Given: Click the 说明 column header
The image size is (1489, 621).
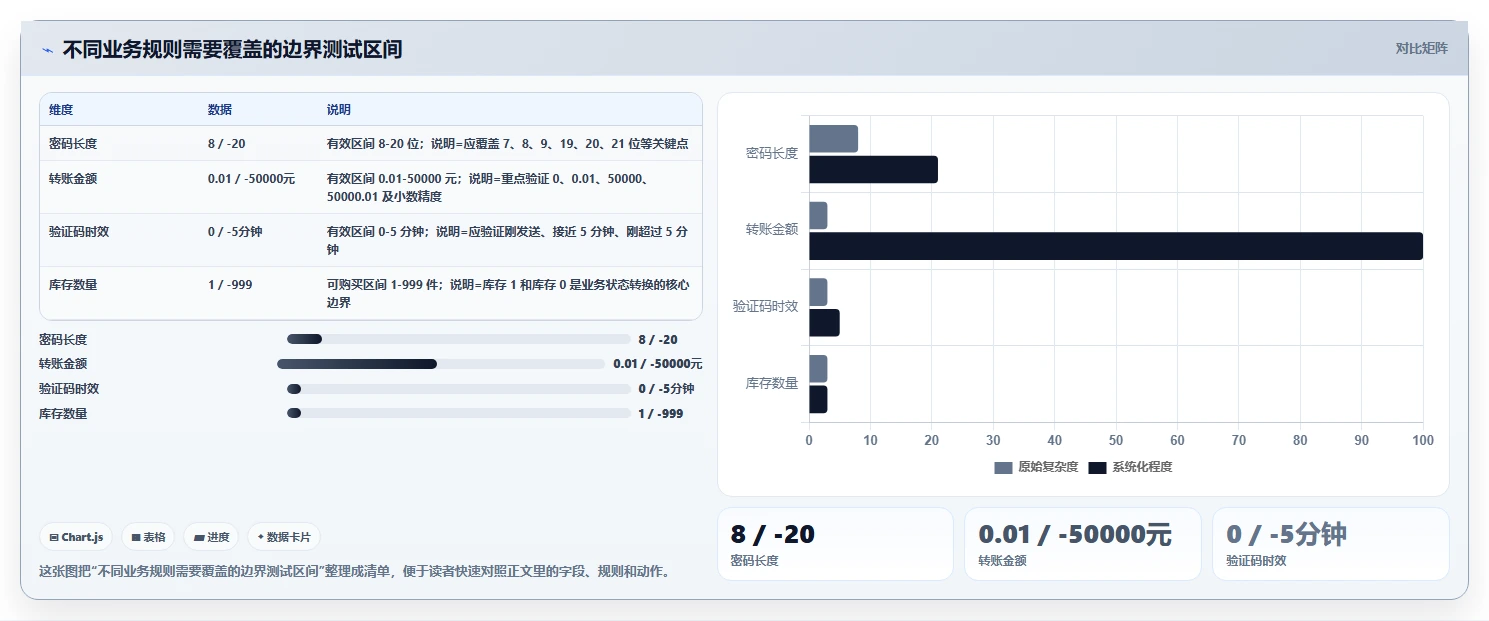Looking at the screenshot, I should tap(339, 109).
